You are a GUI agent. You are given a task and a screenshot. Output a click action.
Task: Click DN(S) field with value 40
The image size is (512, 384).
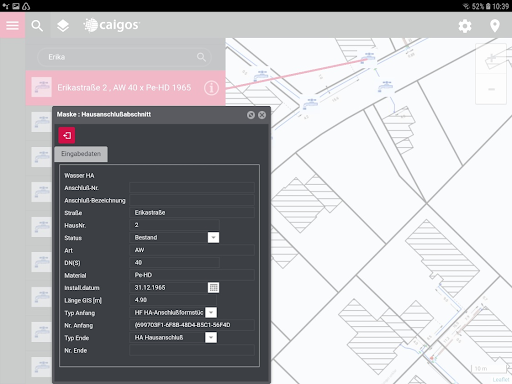click(174, 263)
